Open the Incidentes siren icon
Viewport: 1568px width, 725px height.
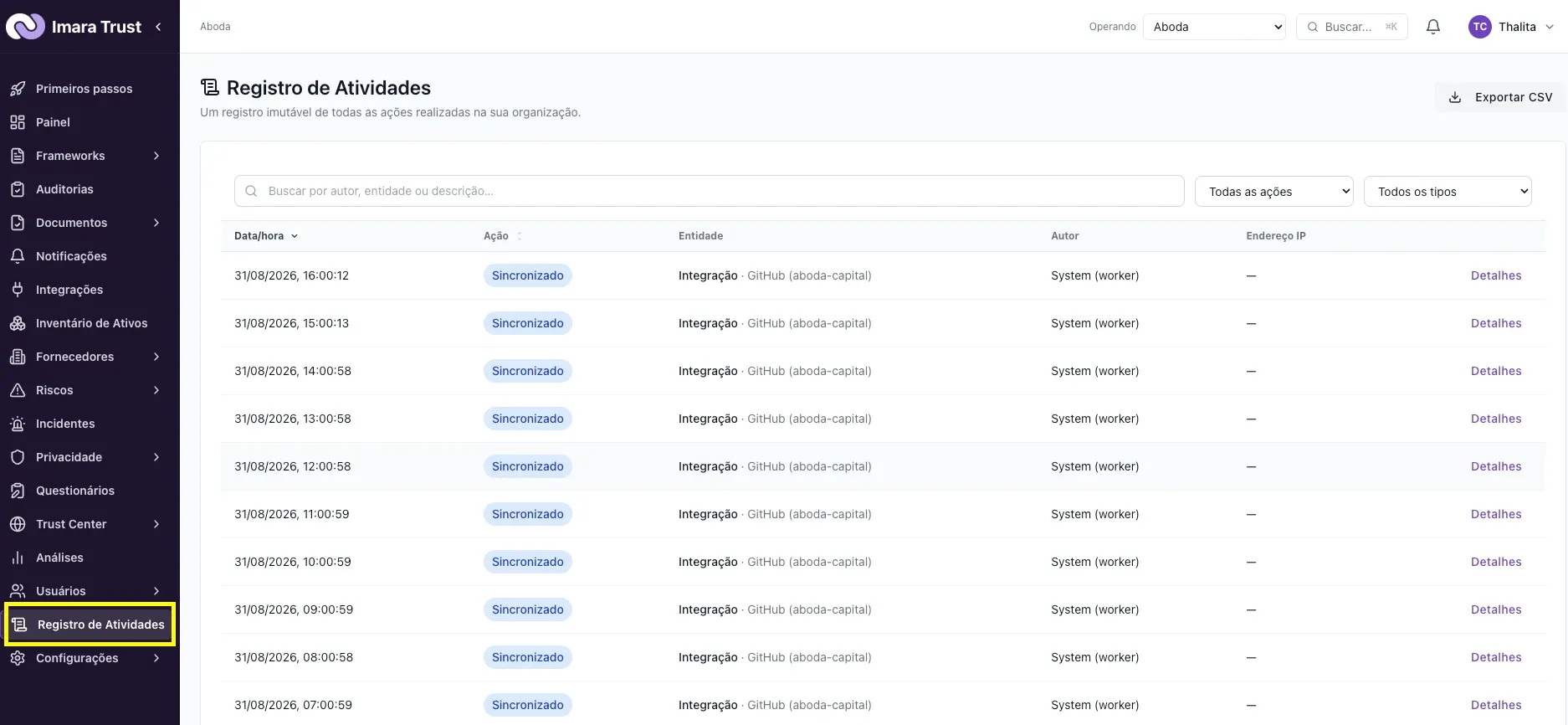(18, 424)
